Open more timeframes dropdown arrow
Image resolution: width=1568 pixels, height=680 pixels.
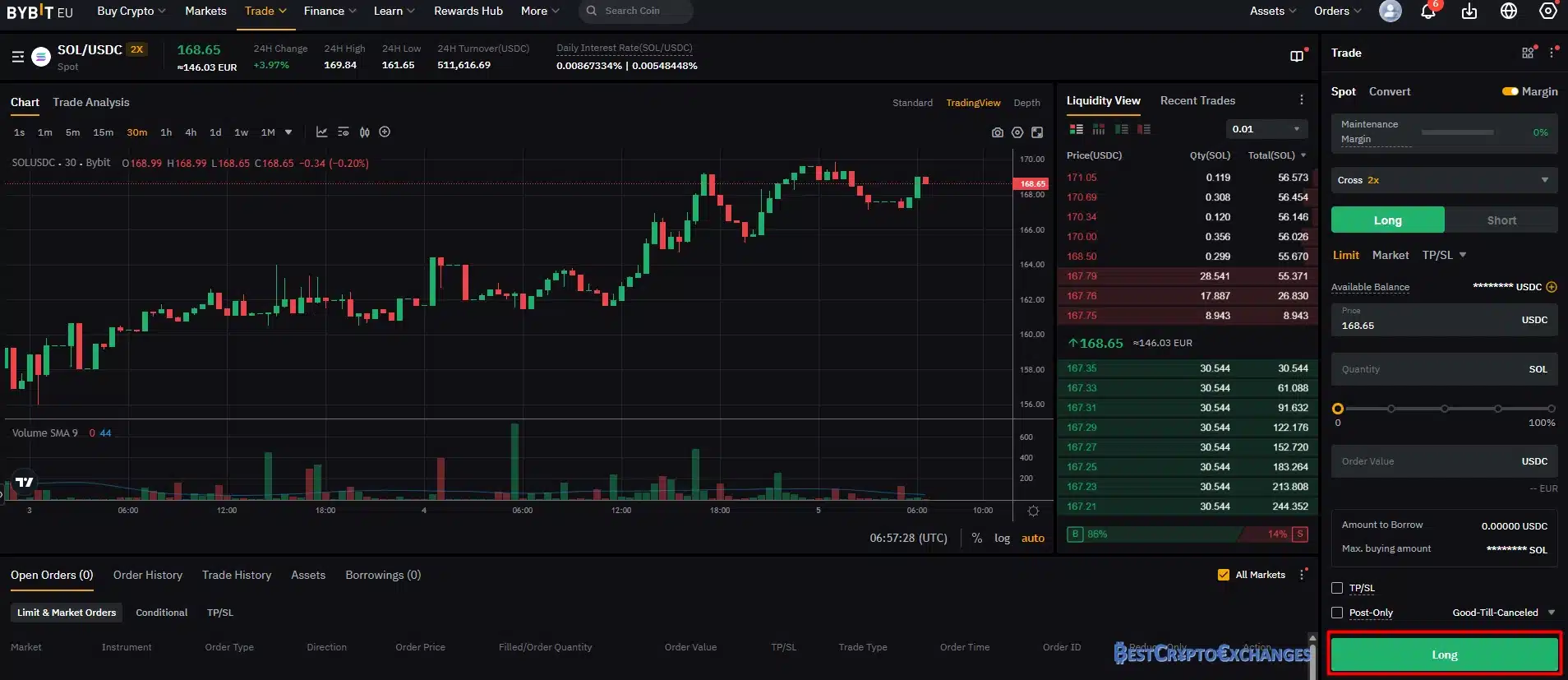288,132
